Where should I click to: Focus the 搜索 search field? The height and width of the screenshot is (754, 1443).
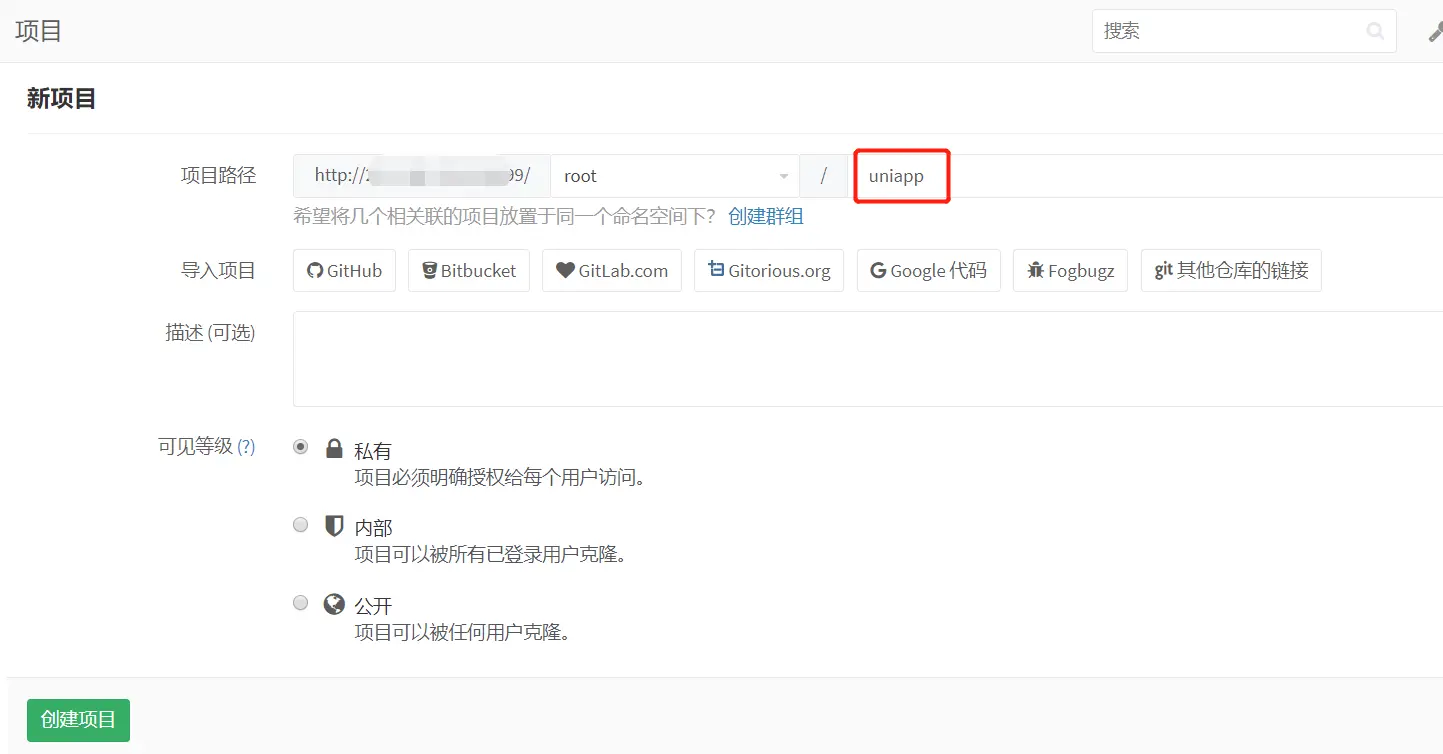coord(1244,31)
